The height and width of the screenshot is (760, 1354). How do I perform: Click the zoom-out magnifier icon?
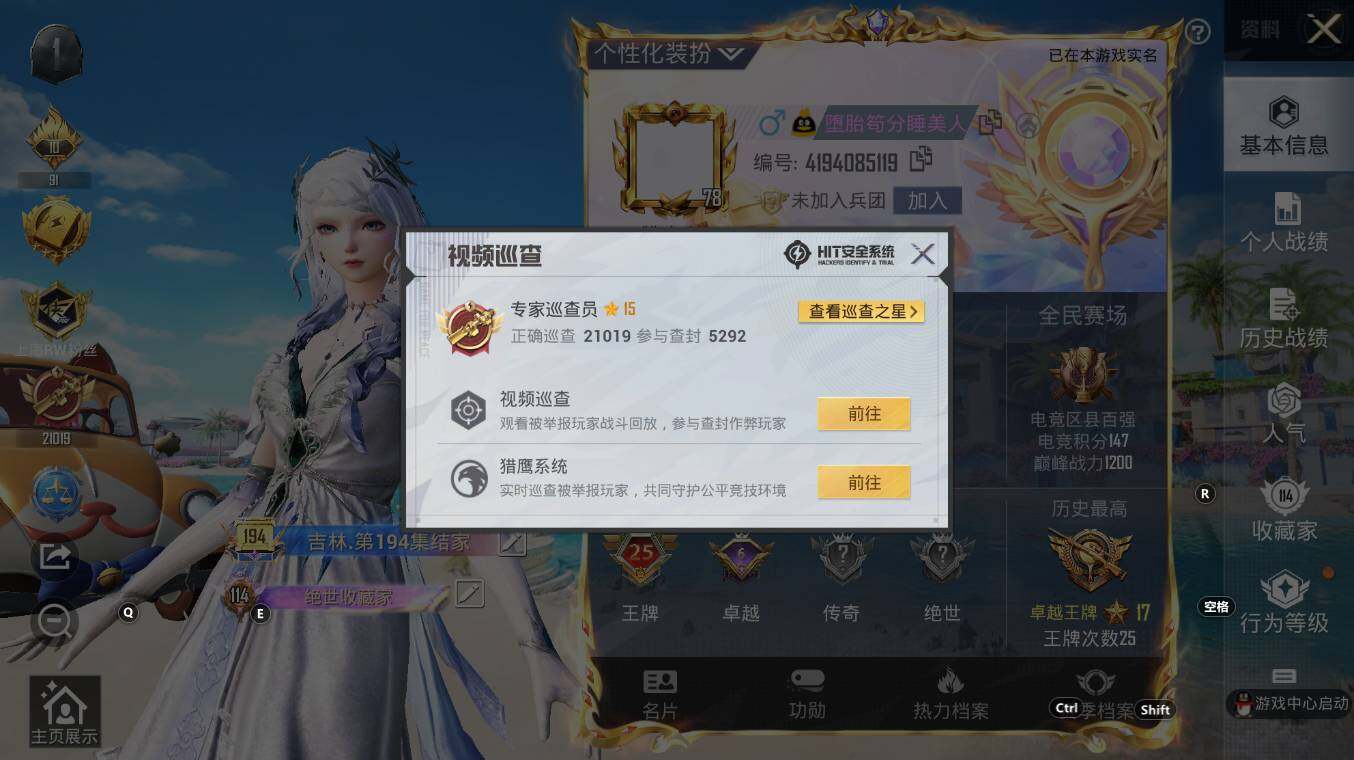pyautogui.click(x=54, y=620)
